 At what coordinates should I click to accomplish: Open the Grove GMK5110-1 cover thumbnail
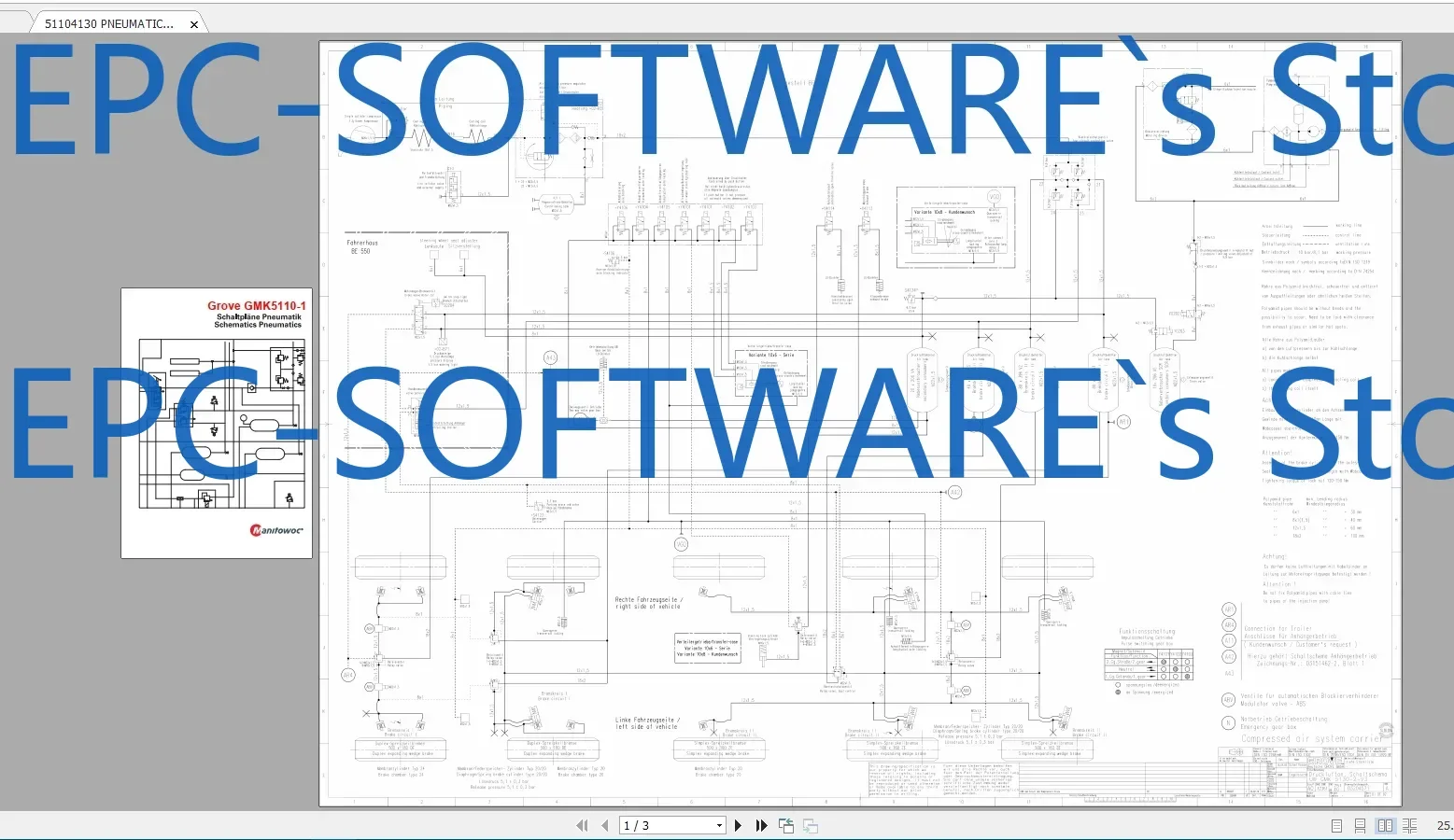(x=218, y=420)
